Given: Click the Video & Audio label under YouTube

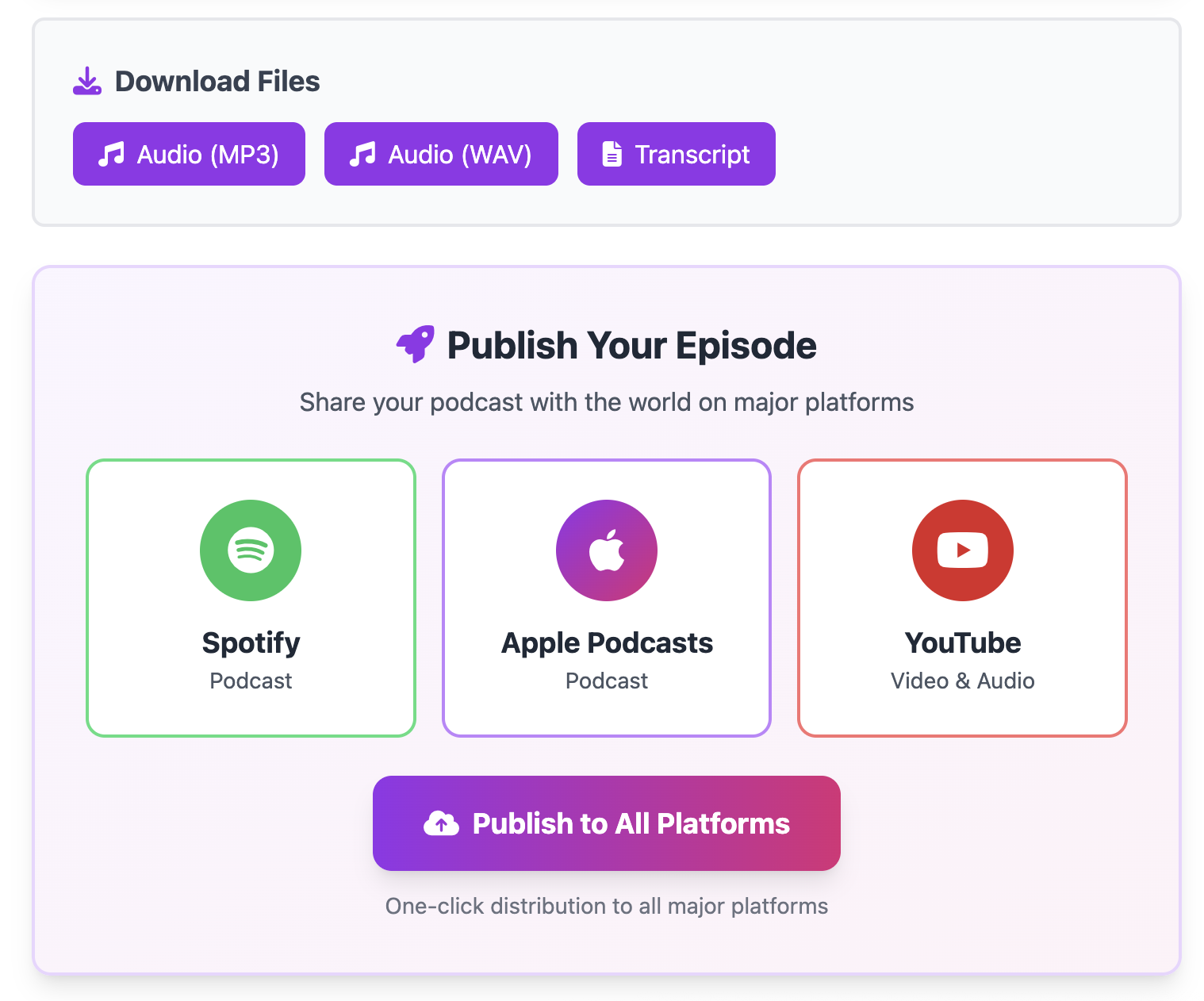Looking at the screenshot, I should tap(962, 681).
